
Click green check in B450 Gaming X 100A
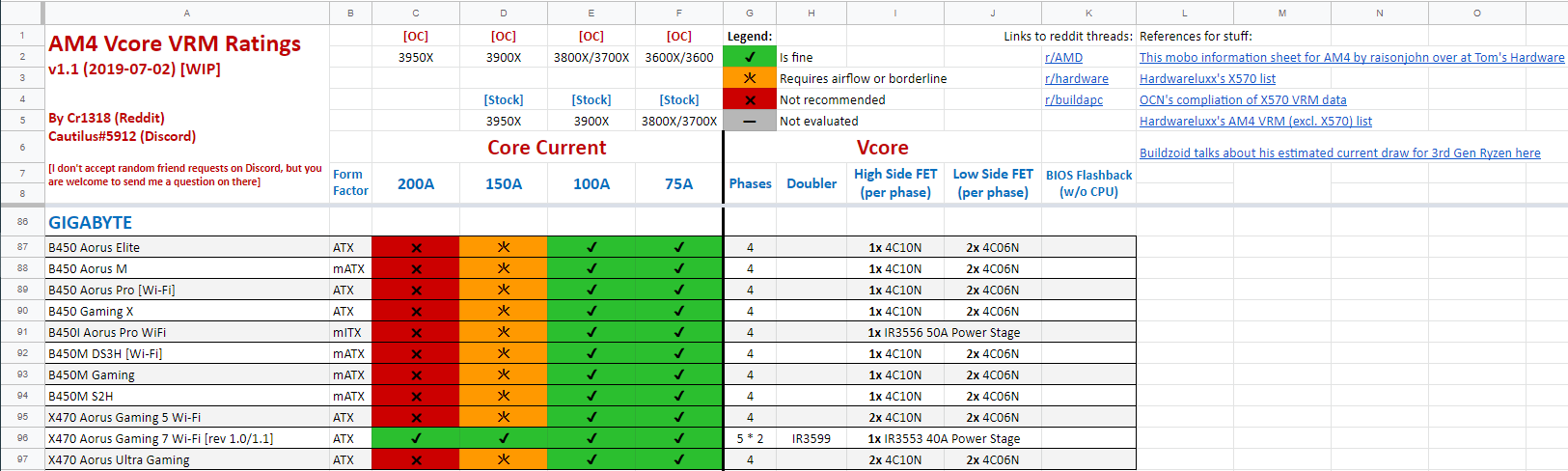pos(591,312)
